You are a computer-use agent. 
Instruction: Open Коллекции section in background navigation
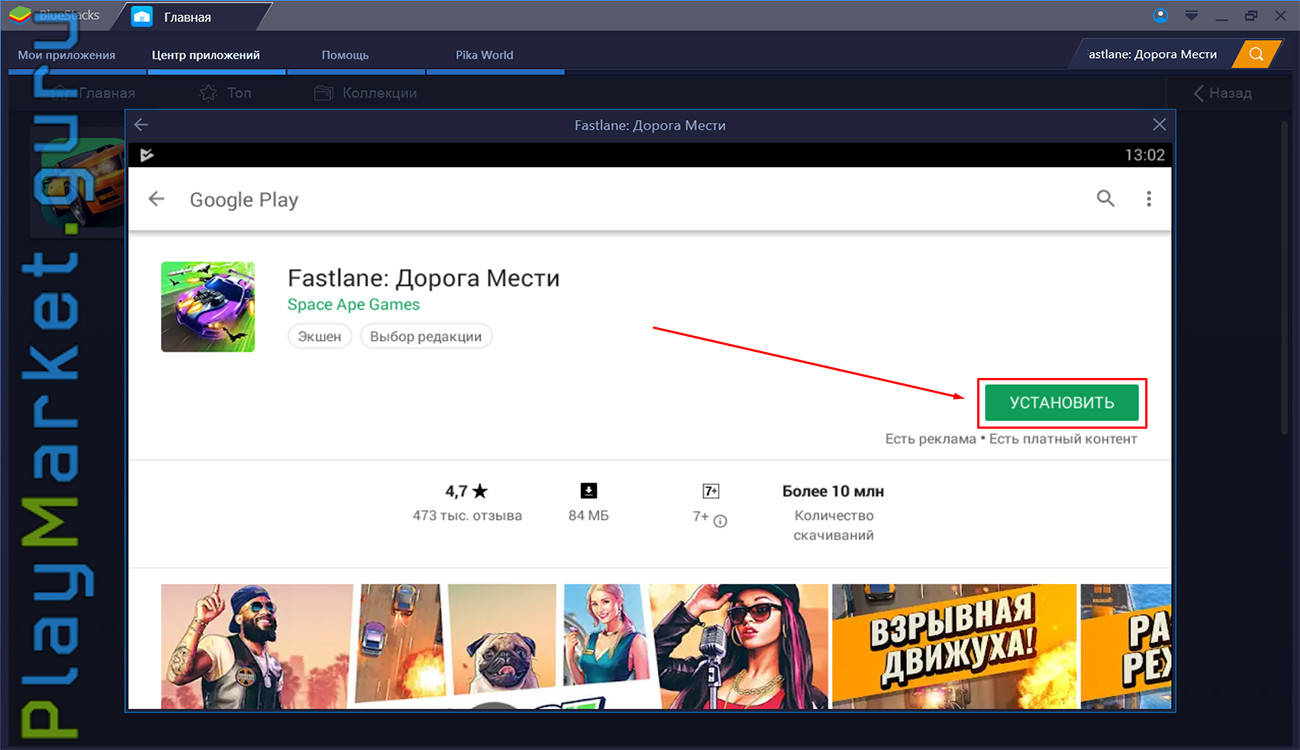[366, 93]
